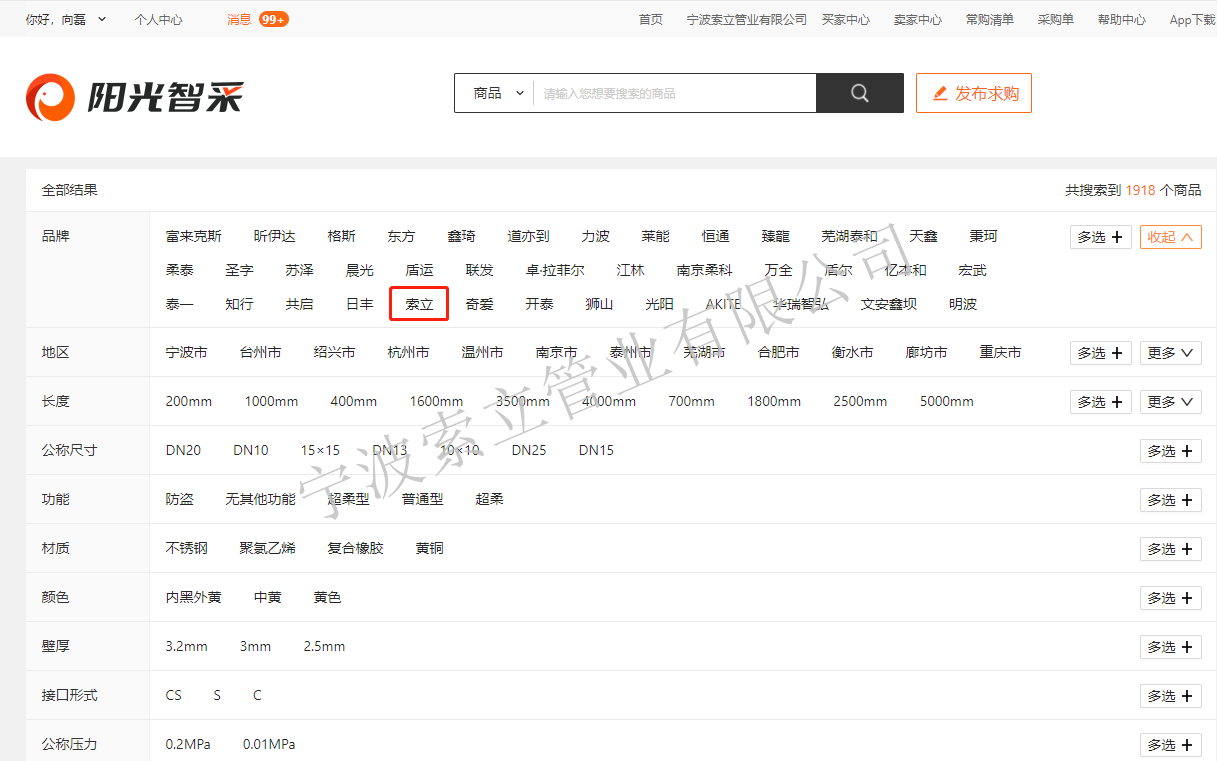Collapse the brand list via 收起
This screenshot has width=1217, height=761.
click(1170, 236)
